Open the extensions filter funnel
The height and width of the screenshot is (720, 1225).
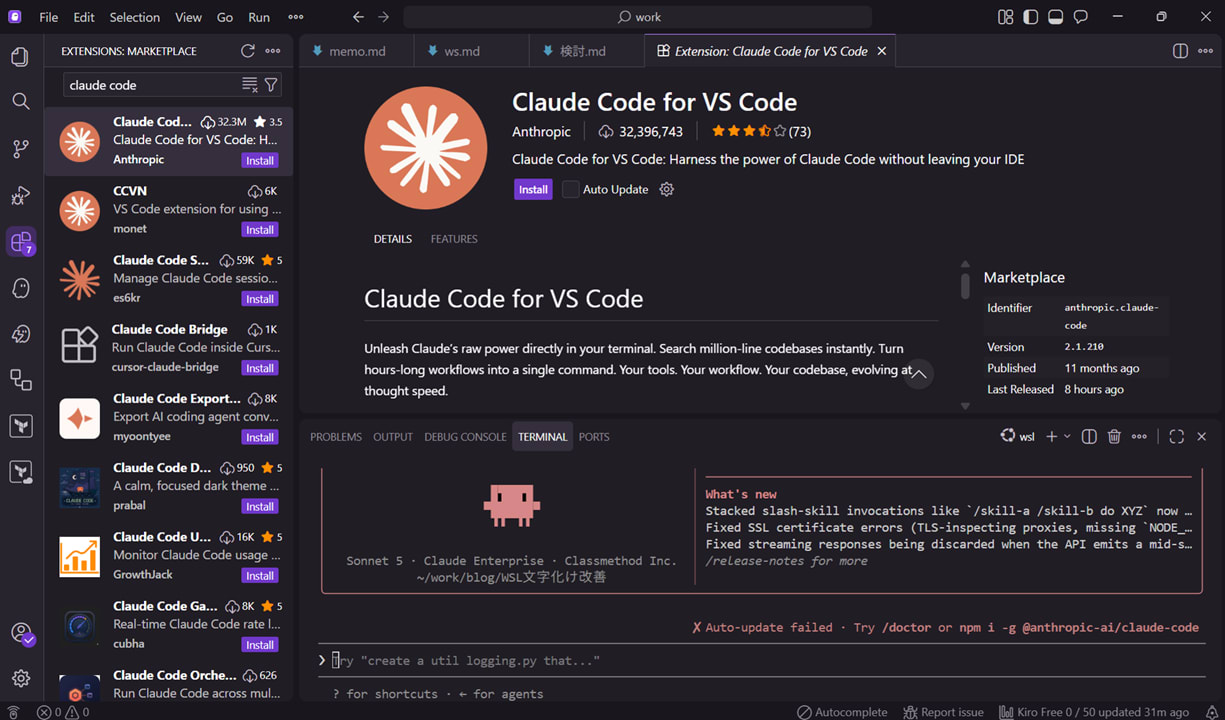(271, 85)
